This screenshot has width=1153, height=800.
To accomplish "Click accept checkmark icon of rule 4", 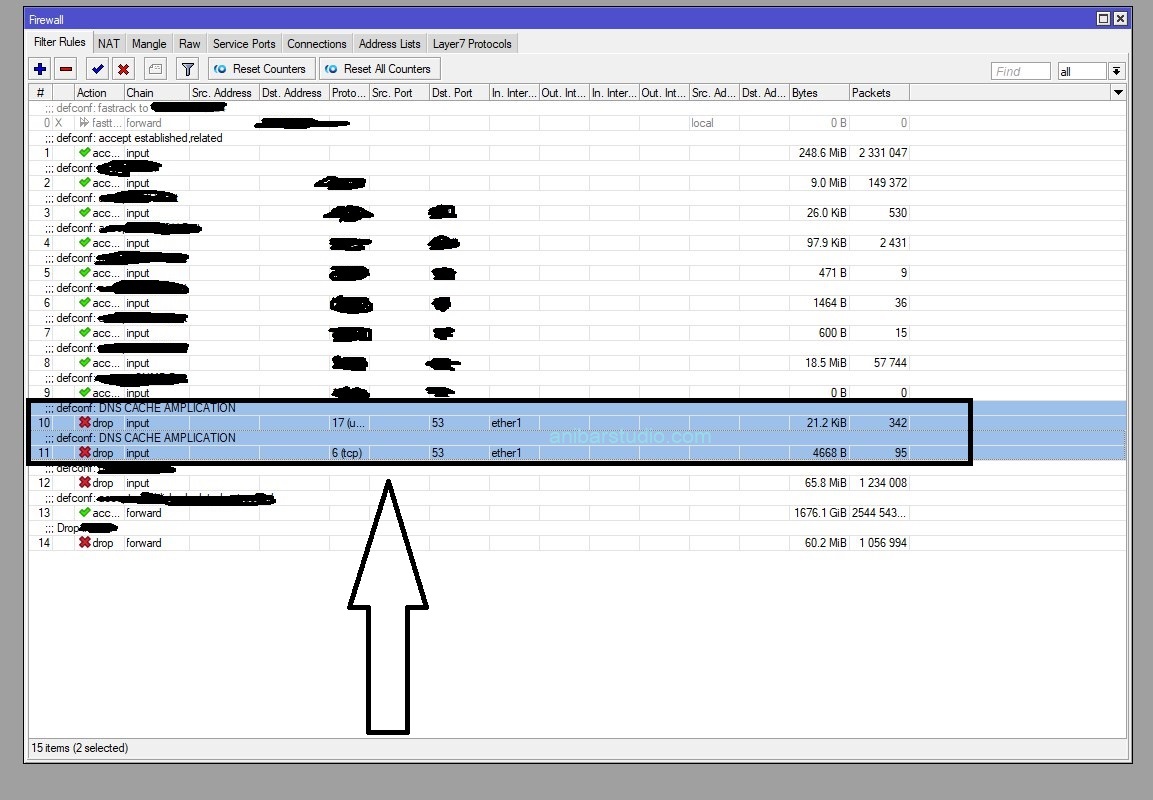I will pos(85,243).
